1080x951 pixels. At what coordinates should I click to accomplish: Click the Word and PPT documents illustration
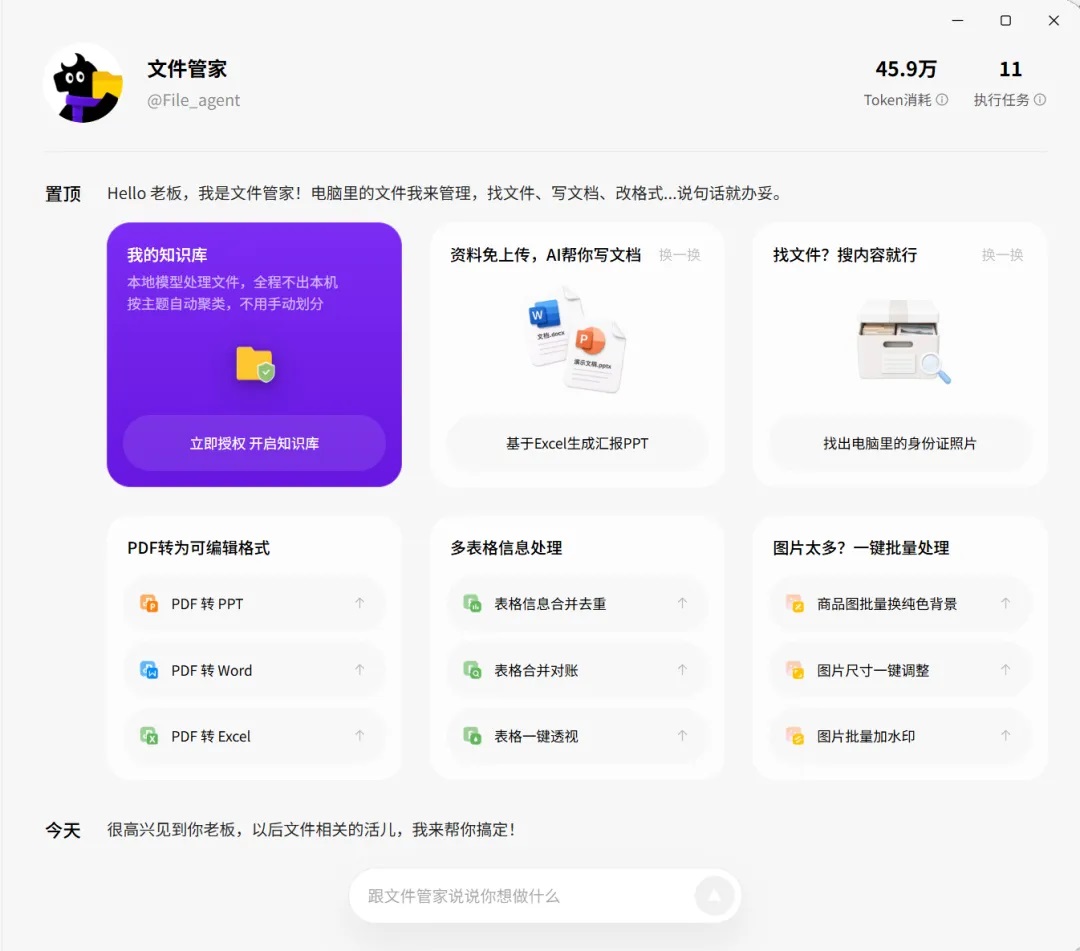click(x=577, y=339)
